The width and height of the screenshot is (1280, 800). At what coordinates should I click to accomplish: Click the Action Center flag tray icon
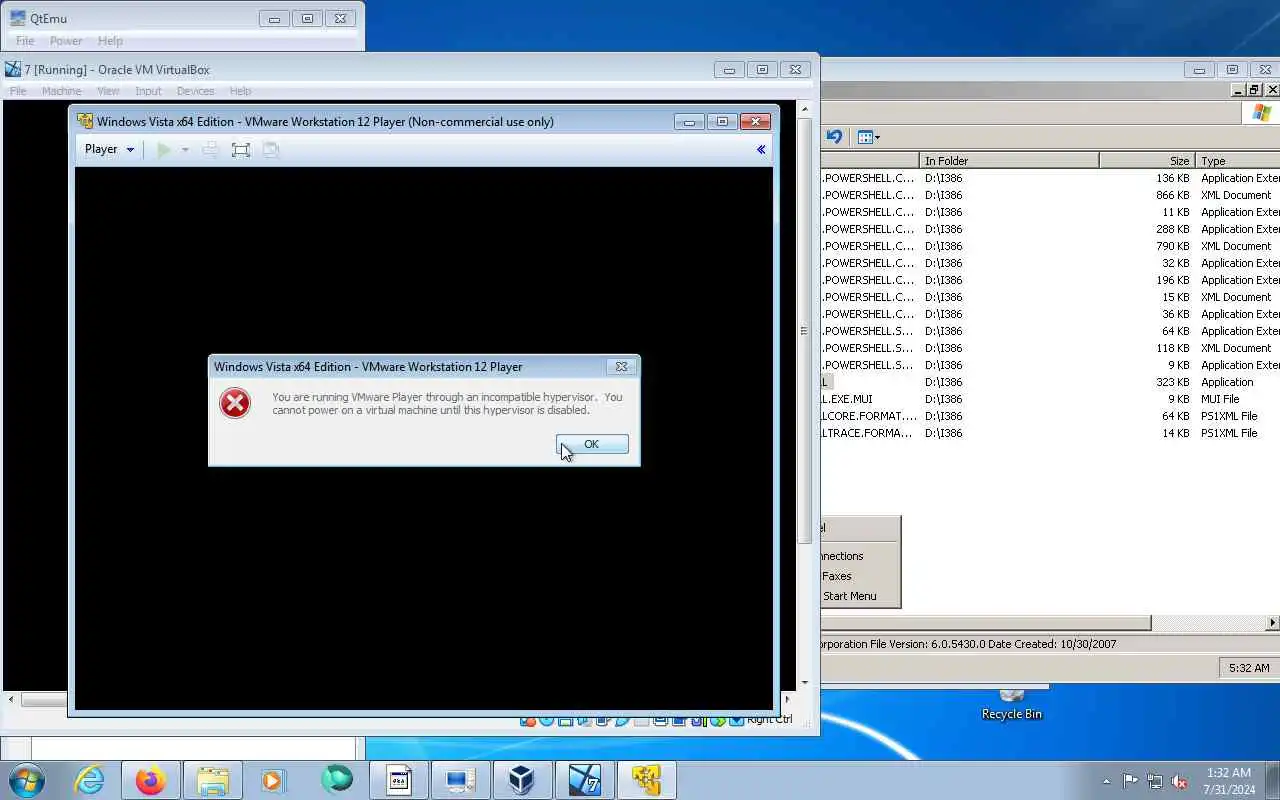(x=1130, y=781)
